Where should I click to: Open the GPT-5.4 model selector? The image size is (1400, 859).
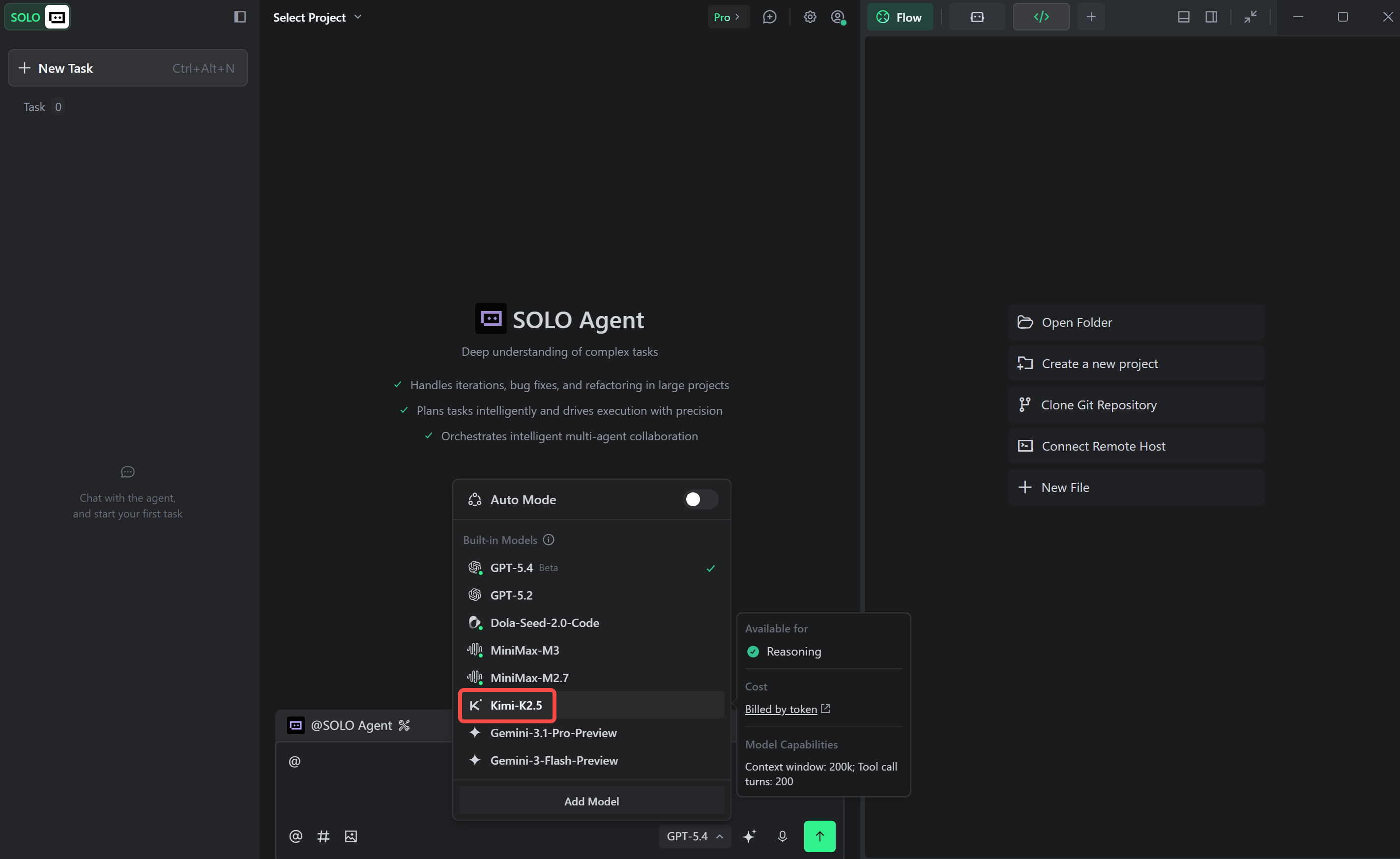694,836
